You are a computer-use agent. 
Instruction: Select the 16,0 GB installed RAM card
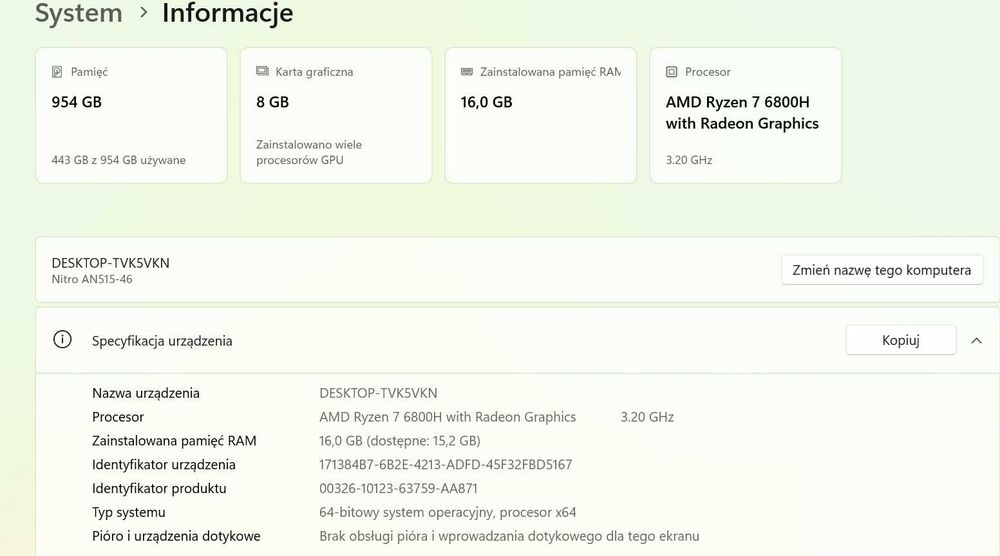(x=540, y=115)
